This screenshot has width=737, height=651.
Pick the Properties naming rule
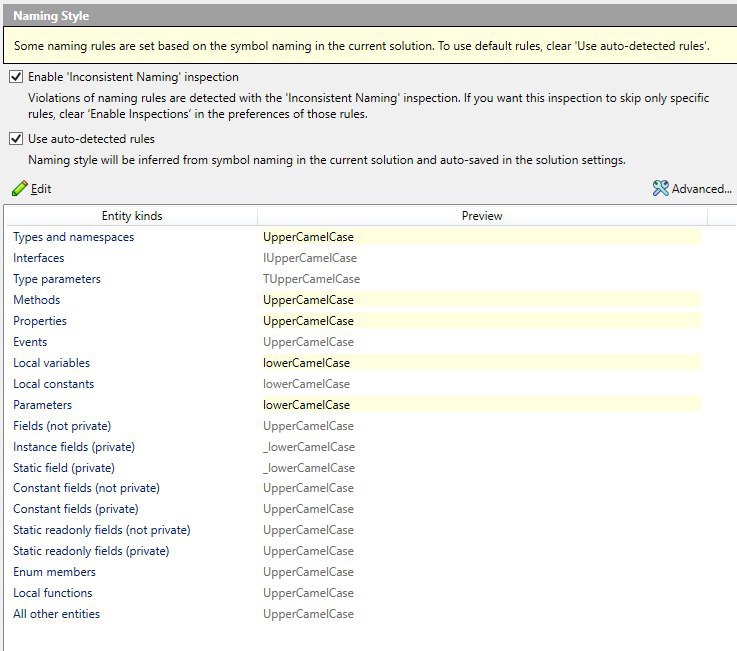40,321
